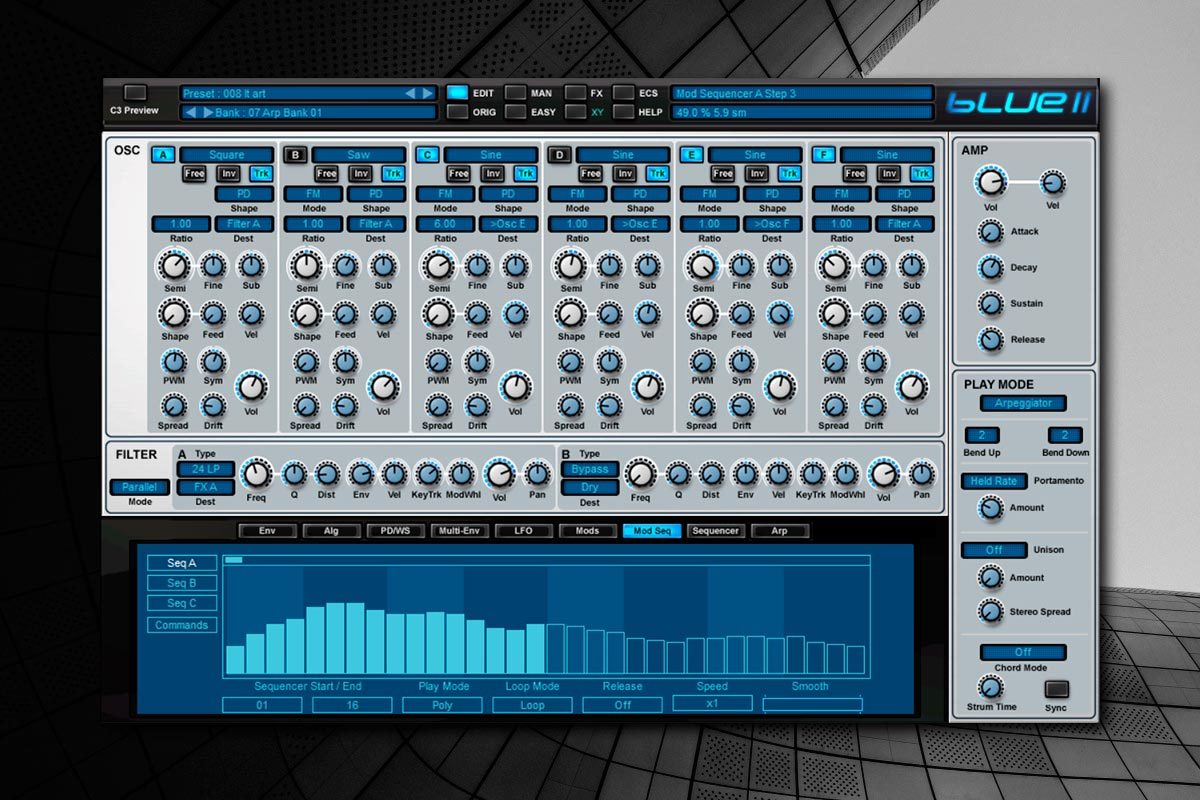
Task: Click the Commands button
Action: (182, 625)
